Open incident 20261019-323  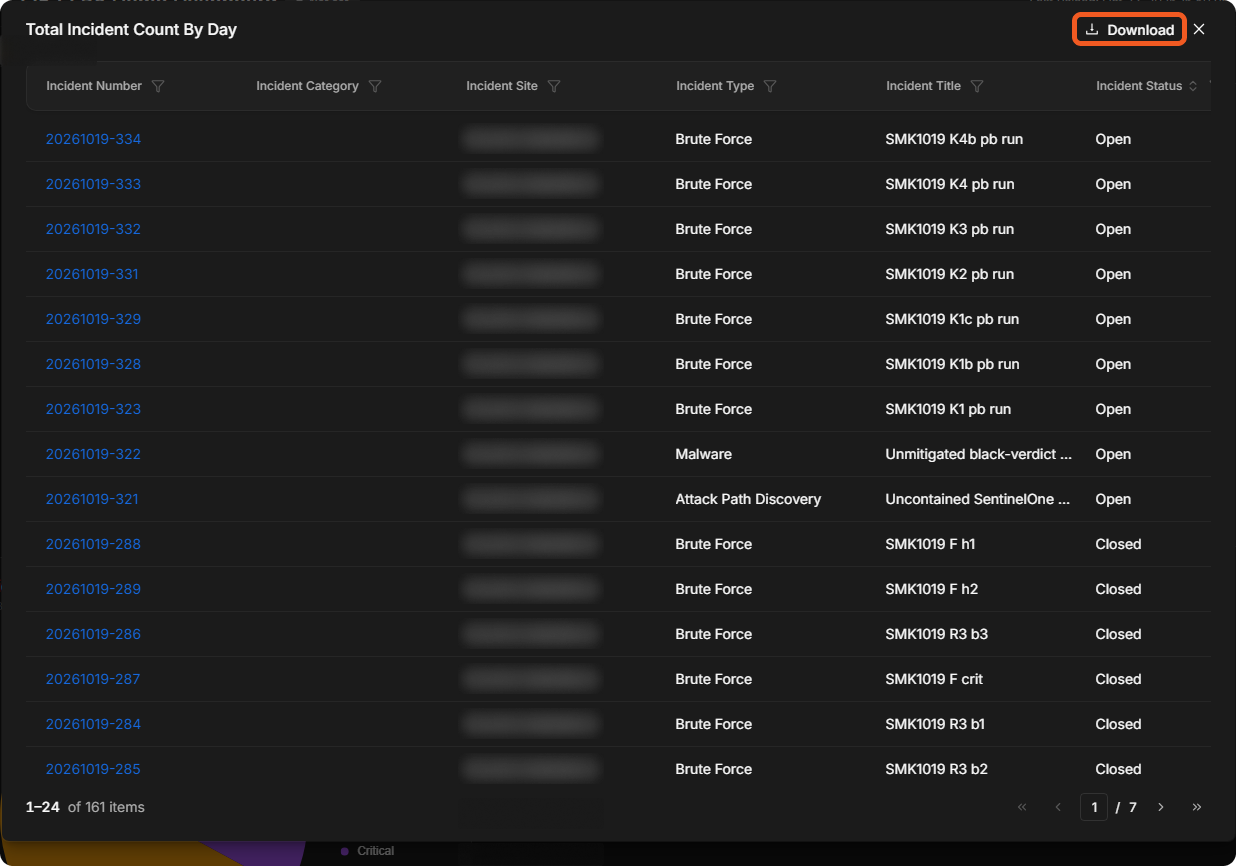(x=93, y=409)
